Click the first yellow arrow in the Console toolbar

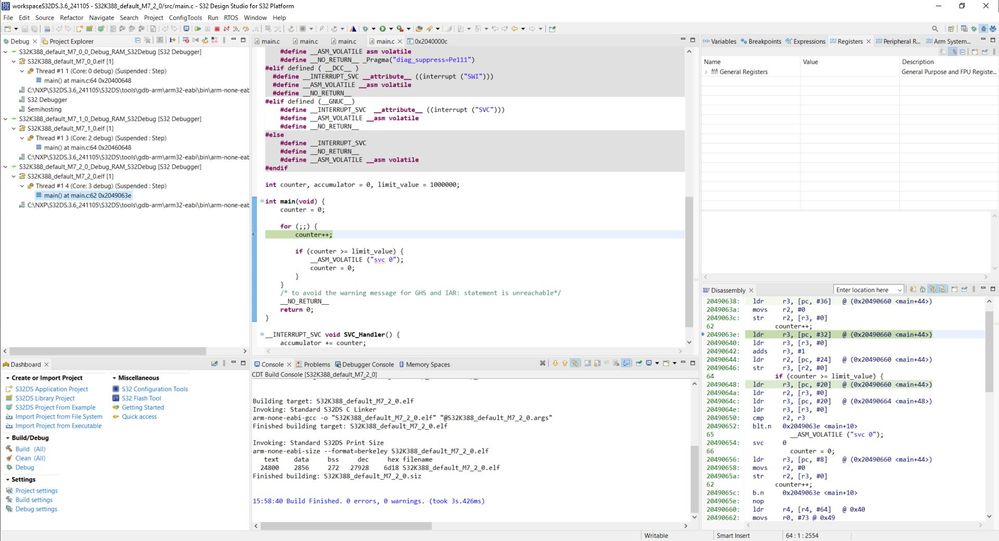tap(555, 363)
